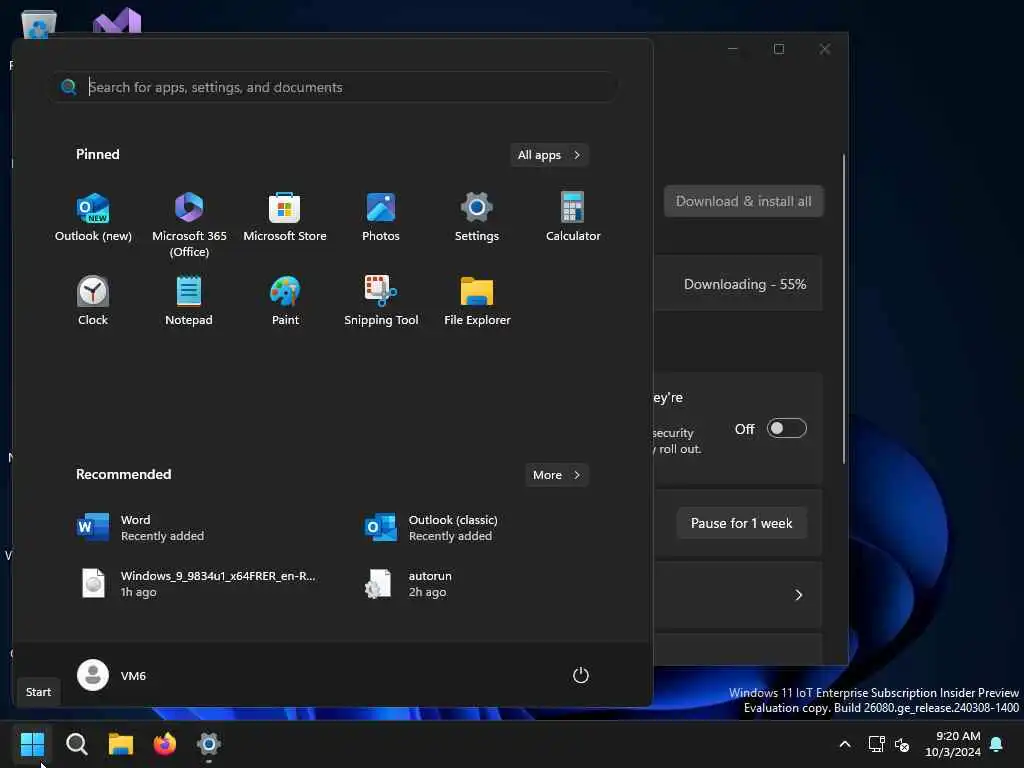Click the muted volume tray icon

[903, 744]
